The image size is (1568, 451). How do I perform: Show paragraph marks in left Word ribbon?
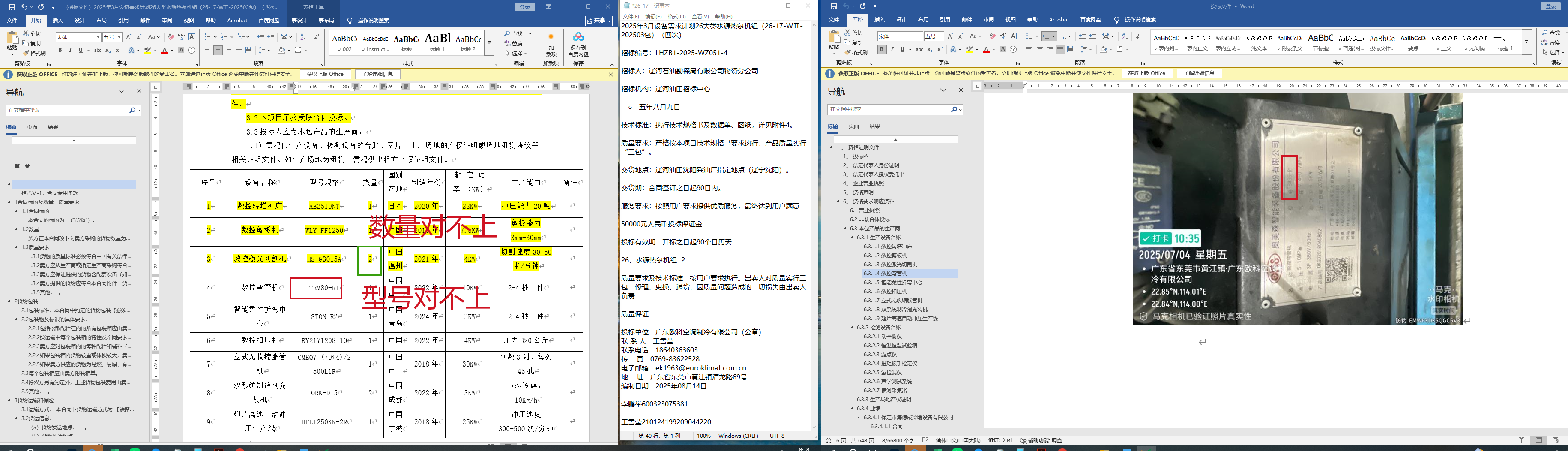(317, 37)
